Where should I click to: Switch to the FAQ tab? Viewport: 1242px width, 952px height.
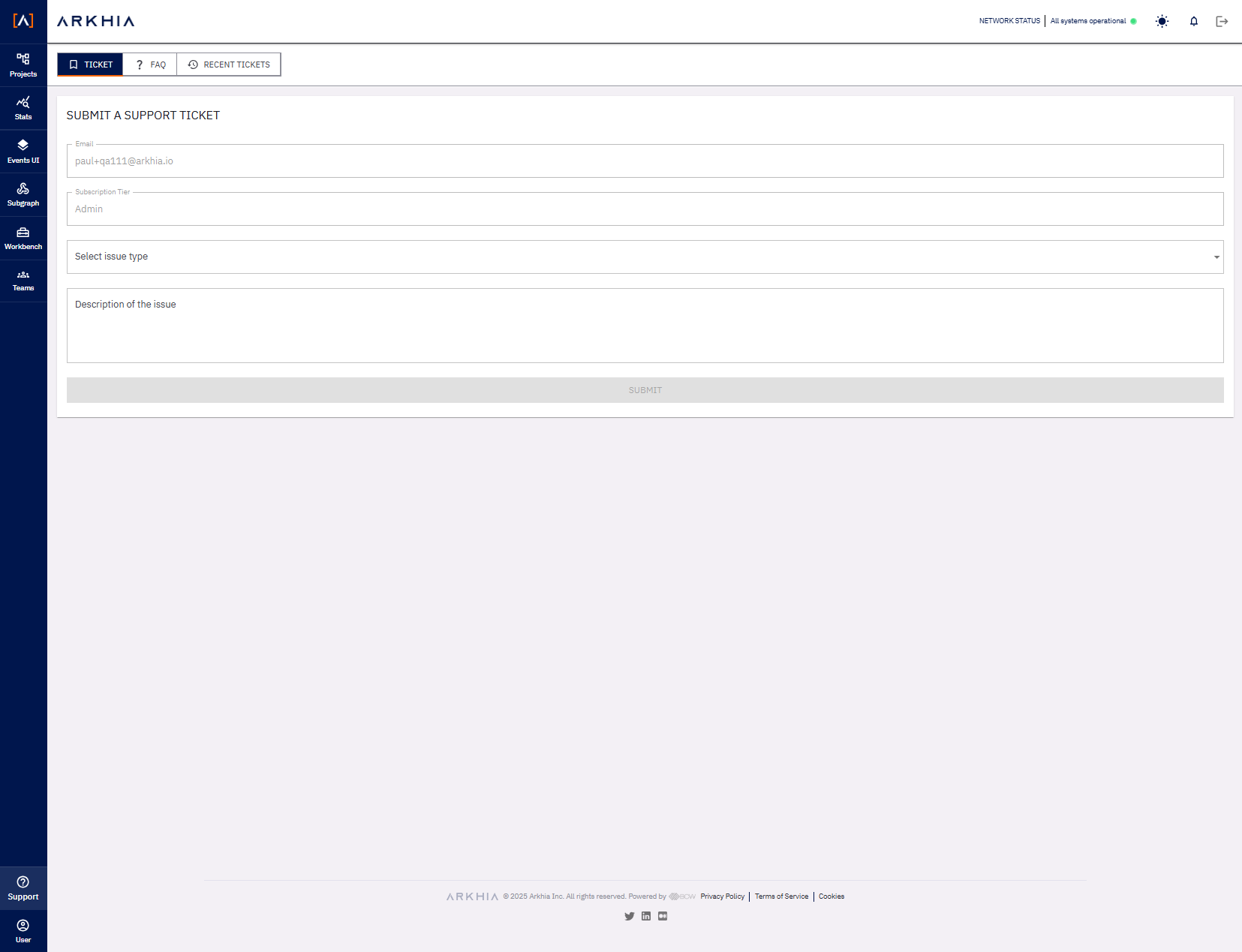click(x=150, y=65)
